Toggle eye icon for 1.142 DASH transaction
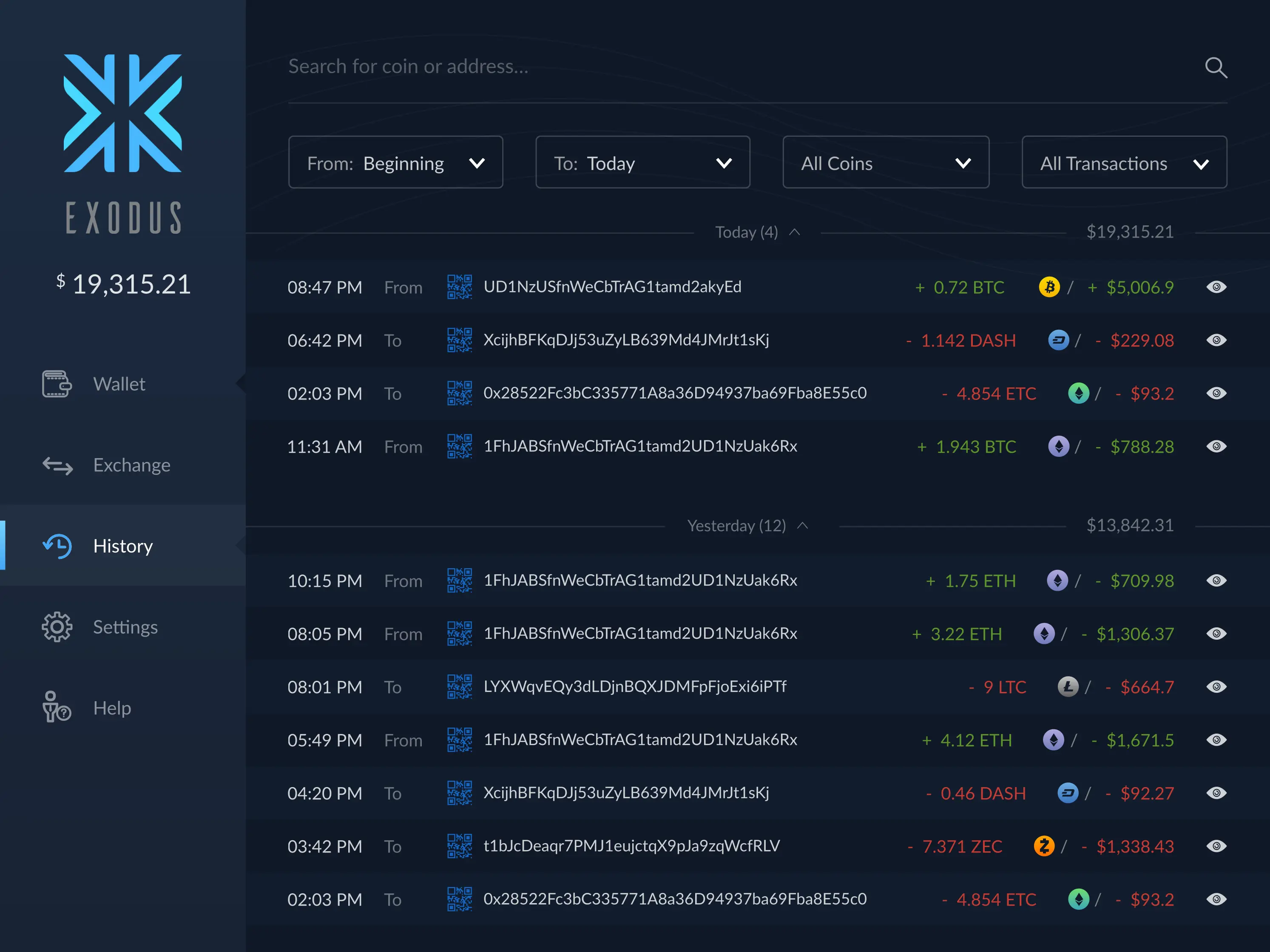Viewport: 1270px width, 952px height. [x=1216, y=340]
